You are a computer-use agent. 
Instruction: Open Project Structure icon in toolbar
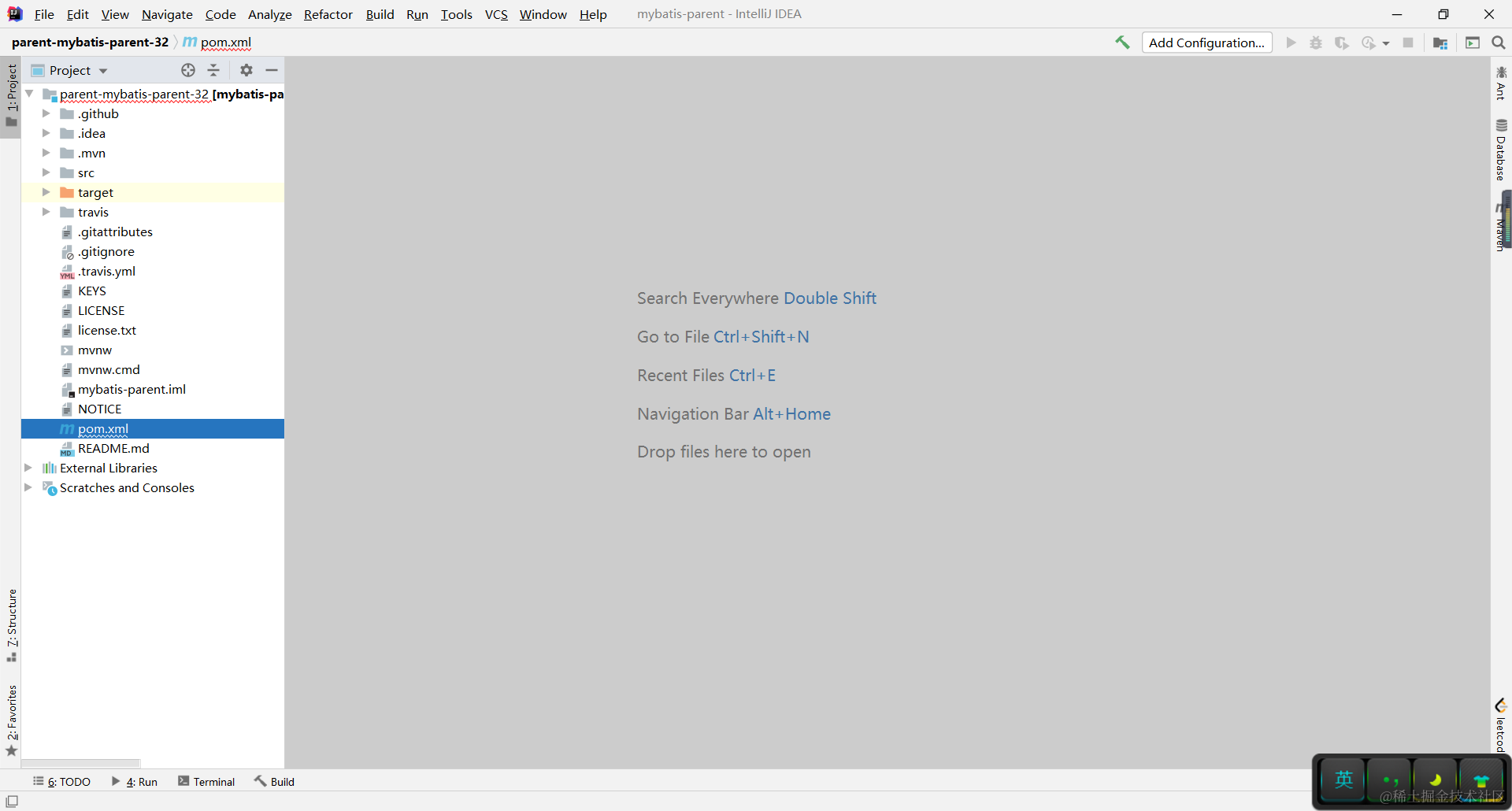1440,43
